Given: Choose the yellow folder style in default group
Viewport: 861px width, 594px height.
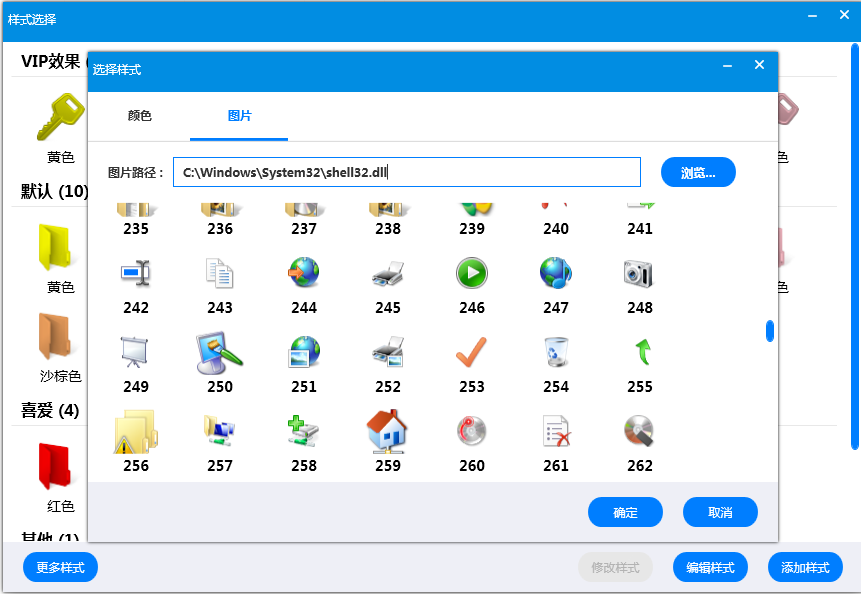Looking at the screenshot, I should (55, 247).
